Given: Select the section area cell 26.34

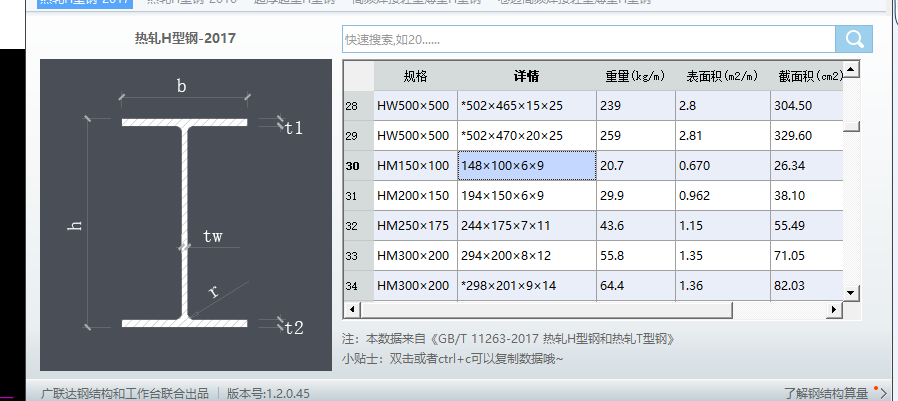Looking at the screenshot, I should pyautogui.click(x=806, y=166).
